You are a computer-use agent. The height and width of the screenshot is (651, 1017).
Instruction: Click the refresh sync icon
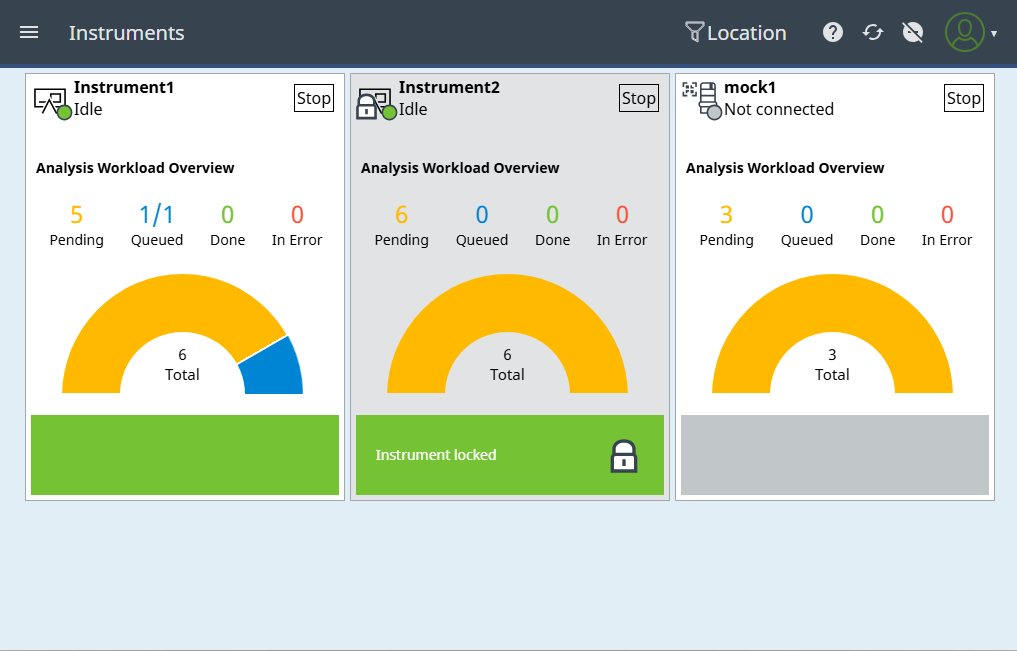pyautogui.click(x=873, y=32)
